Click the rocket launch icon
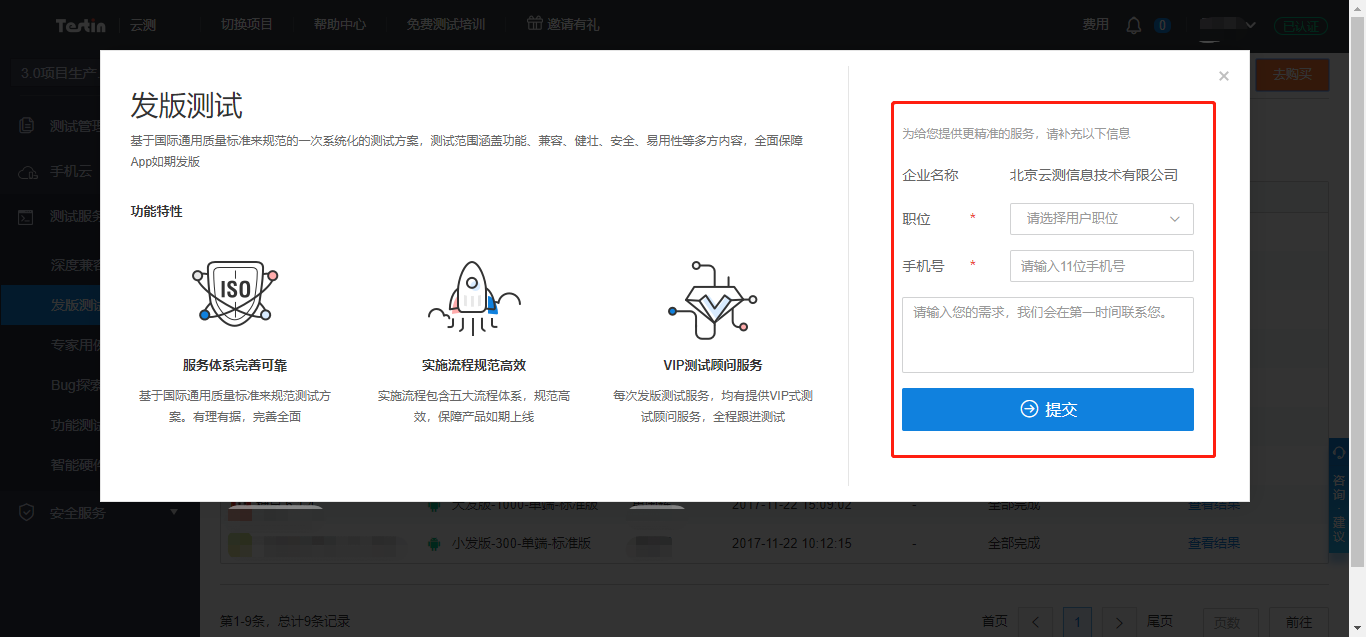This screenshot has height=637, width=1366. pyautogui.click(x=473, y=297)
